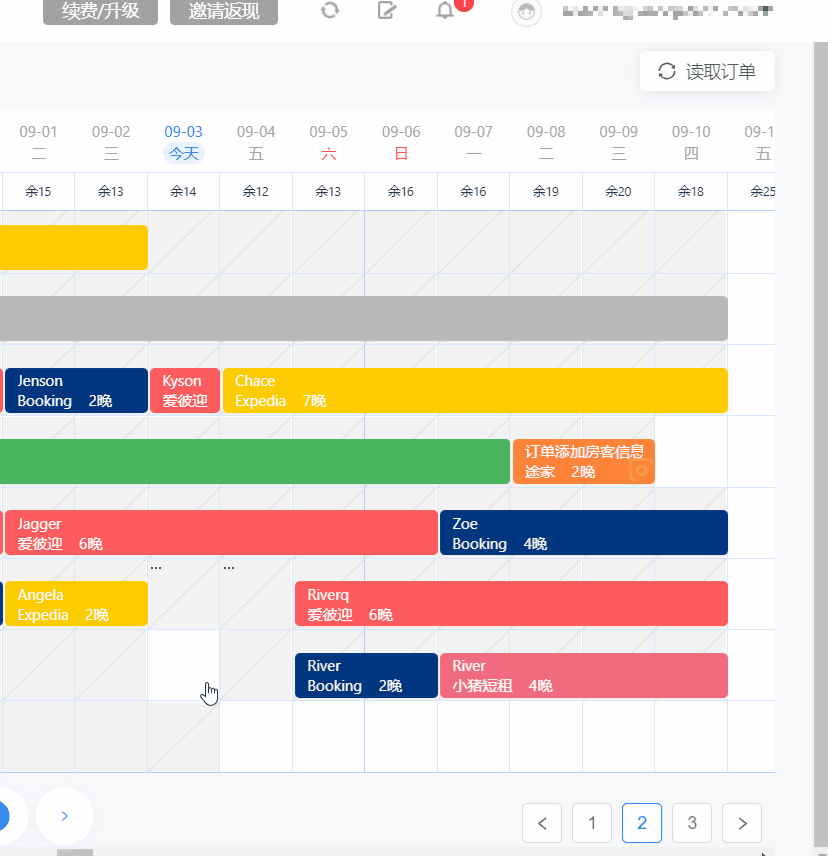Select the 09-04 date header
This screenshot has width=828, height=856.
coord(256,142)
